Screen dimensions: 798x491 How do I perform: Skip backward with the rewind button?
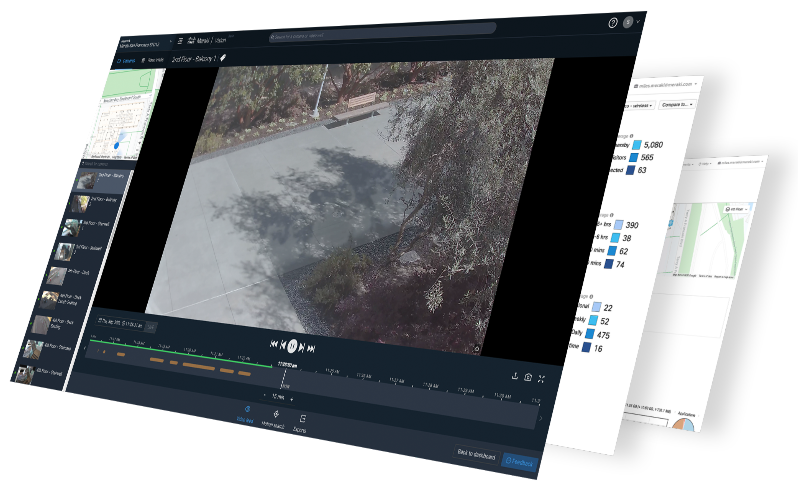pos(274,344)
